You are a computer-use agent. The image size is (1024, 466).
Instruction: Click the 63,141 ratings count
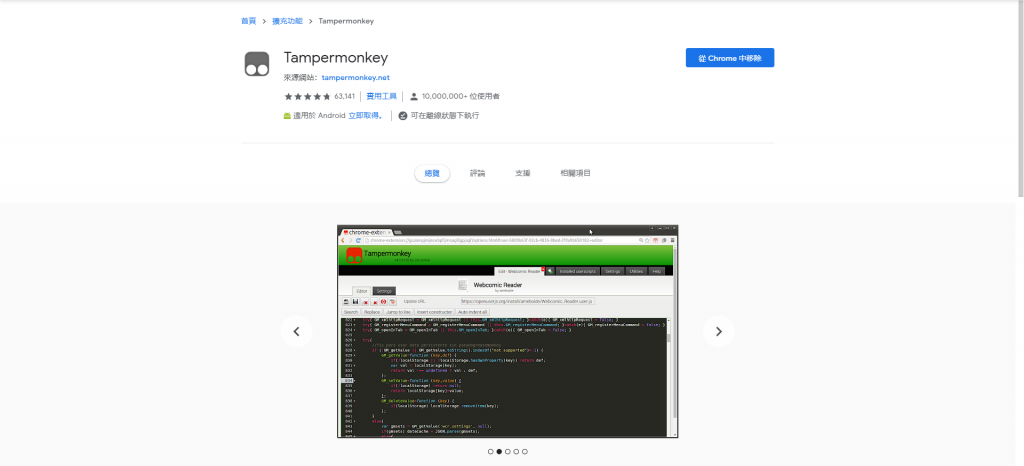click(344, 97)
